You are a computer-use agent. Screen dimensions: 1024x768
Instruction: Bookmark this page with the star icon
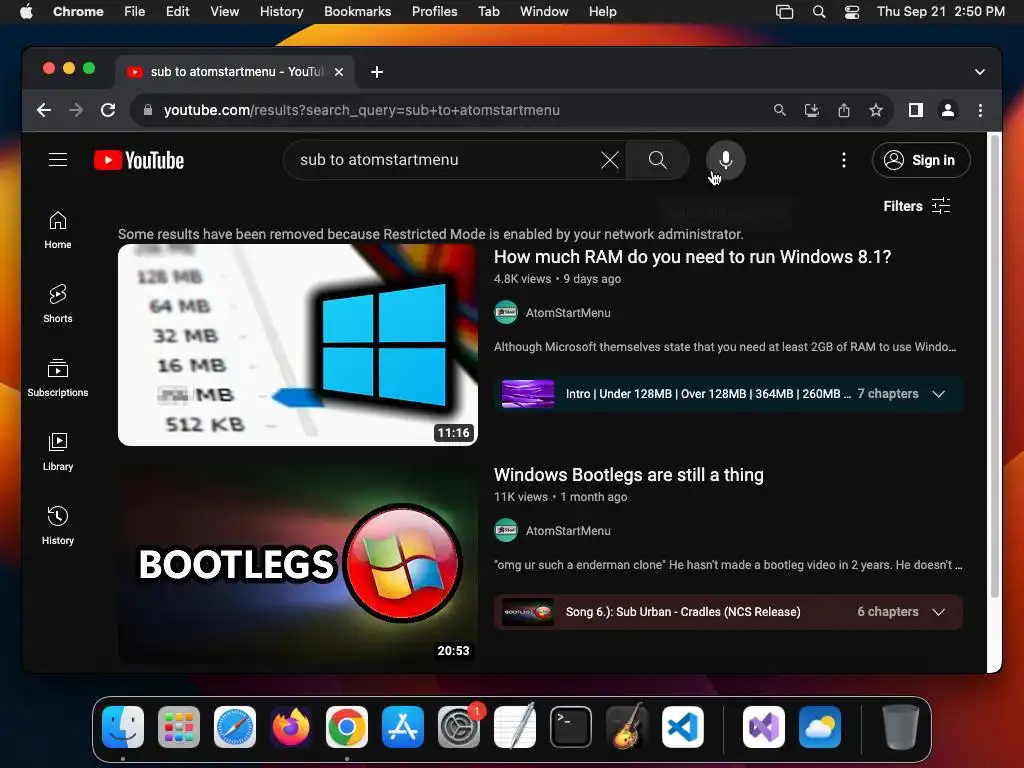[x=876, y=110]
